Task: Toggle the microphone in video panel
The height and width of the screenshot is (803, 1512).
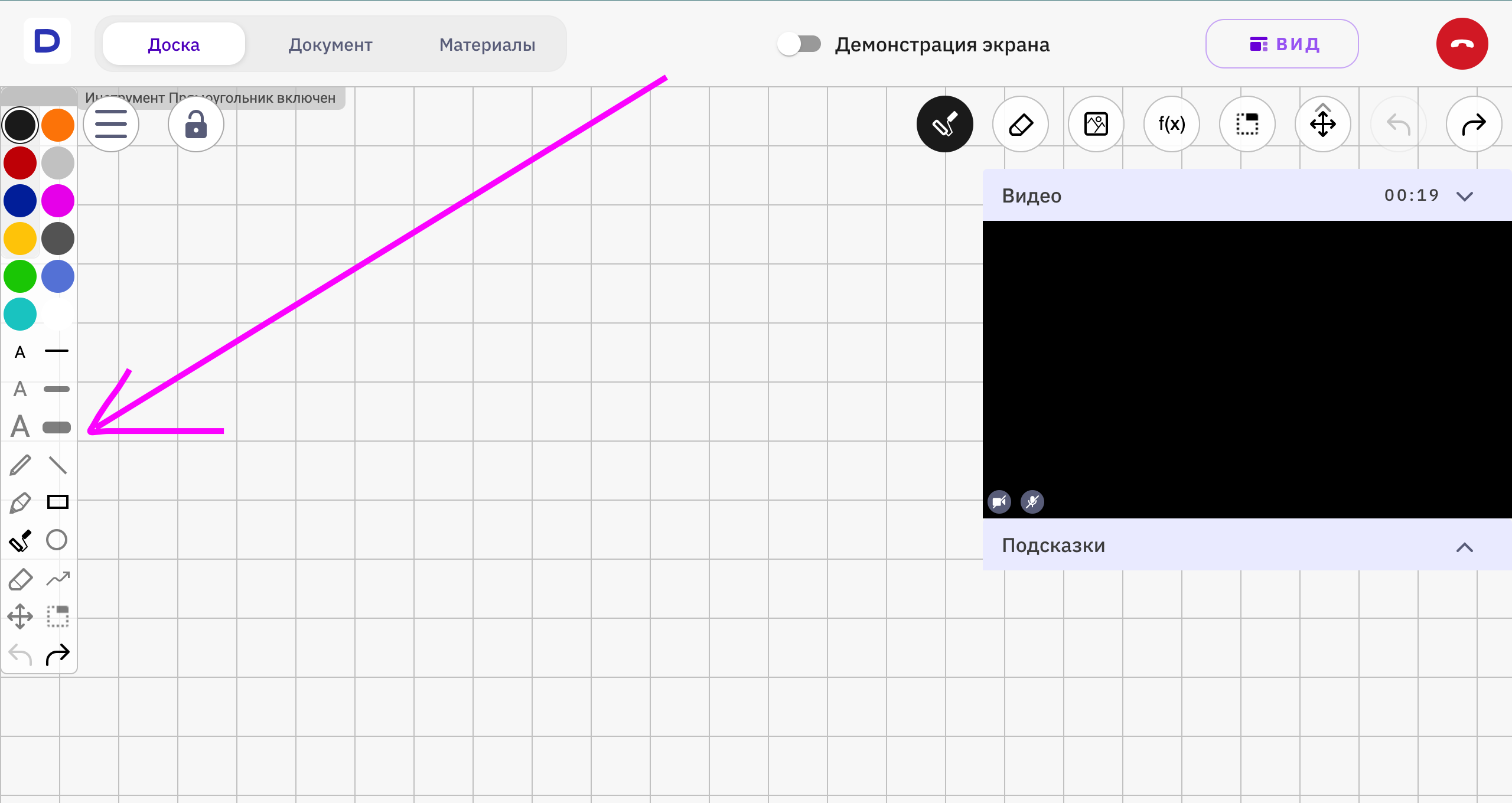Action: (x=1032, y=502)
